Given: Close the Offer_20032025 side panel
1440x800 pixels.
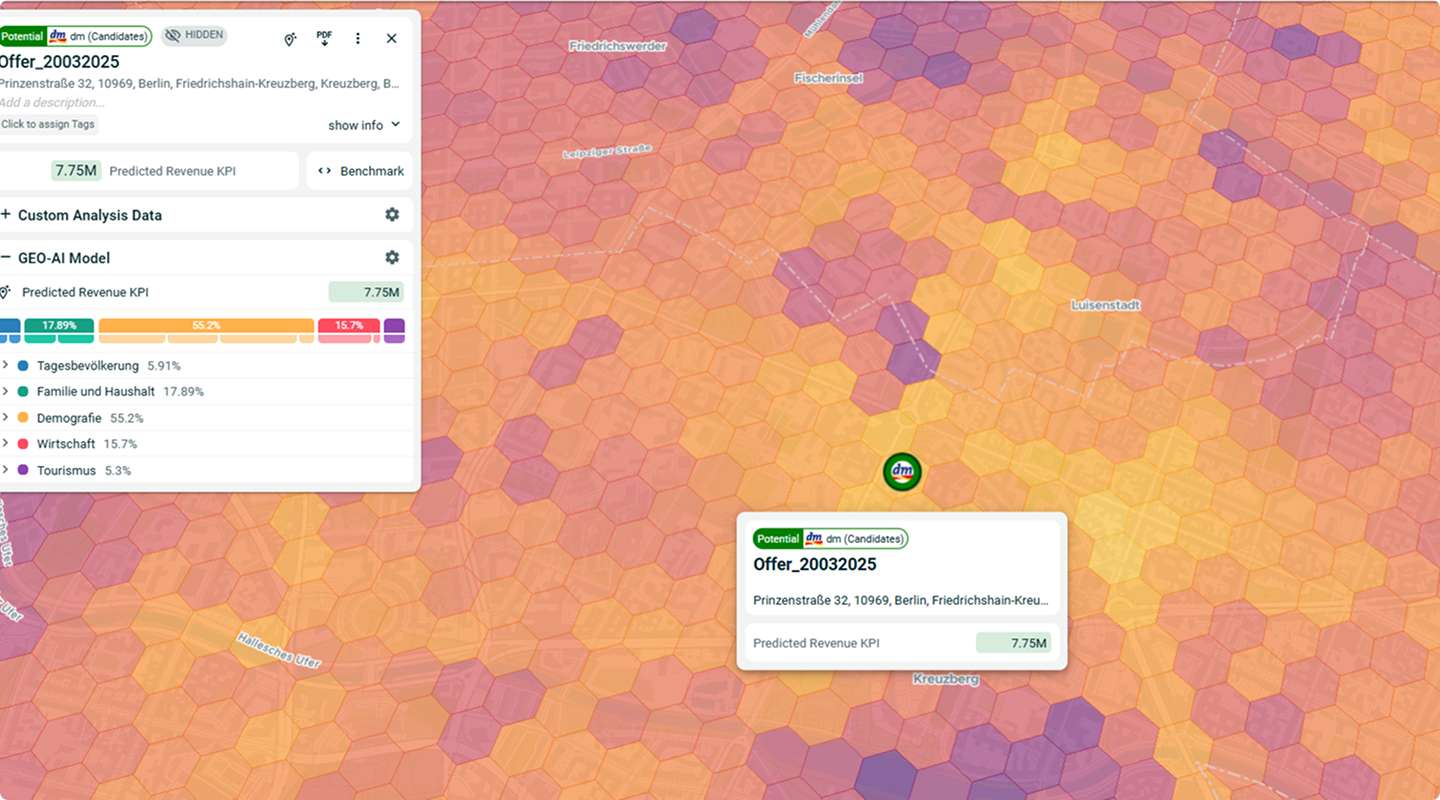Looking at the screenshot, I should (x=392, y=38).
